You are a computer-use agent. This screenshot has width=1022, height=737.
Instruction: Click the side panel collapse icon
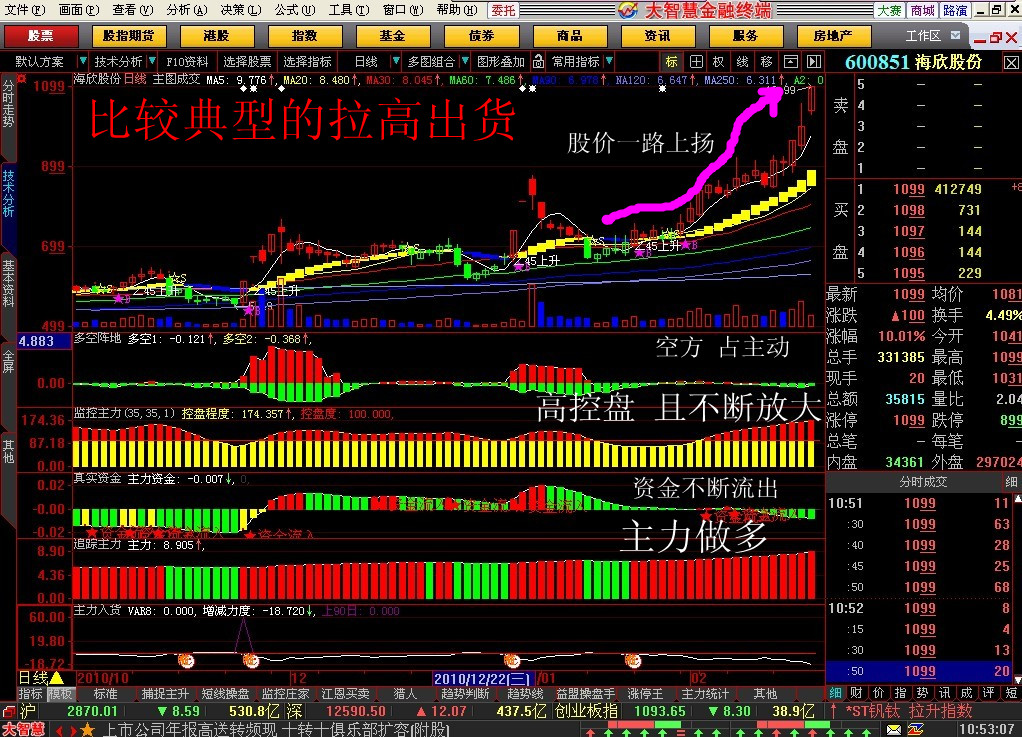(x=814, y=62)
